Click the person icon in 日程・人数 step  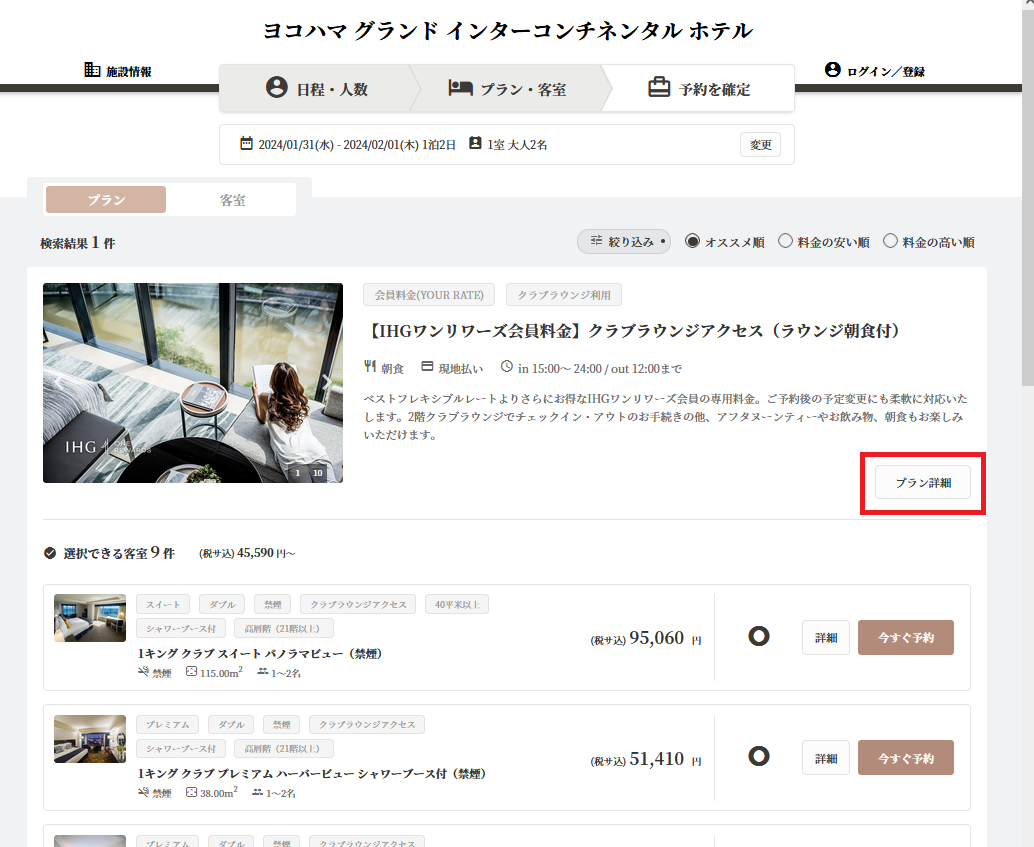pos(277,87)
